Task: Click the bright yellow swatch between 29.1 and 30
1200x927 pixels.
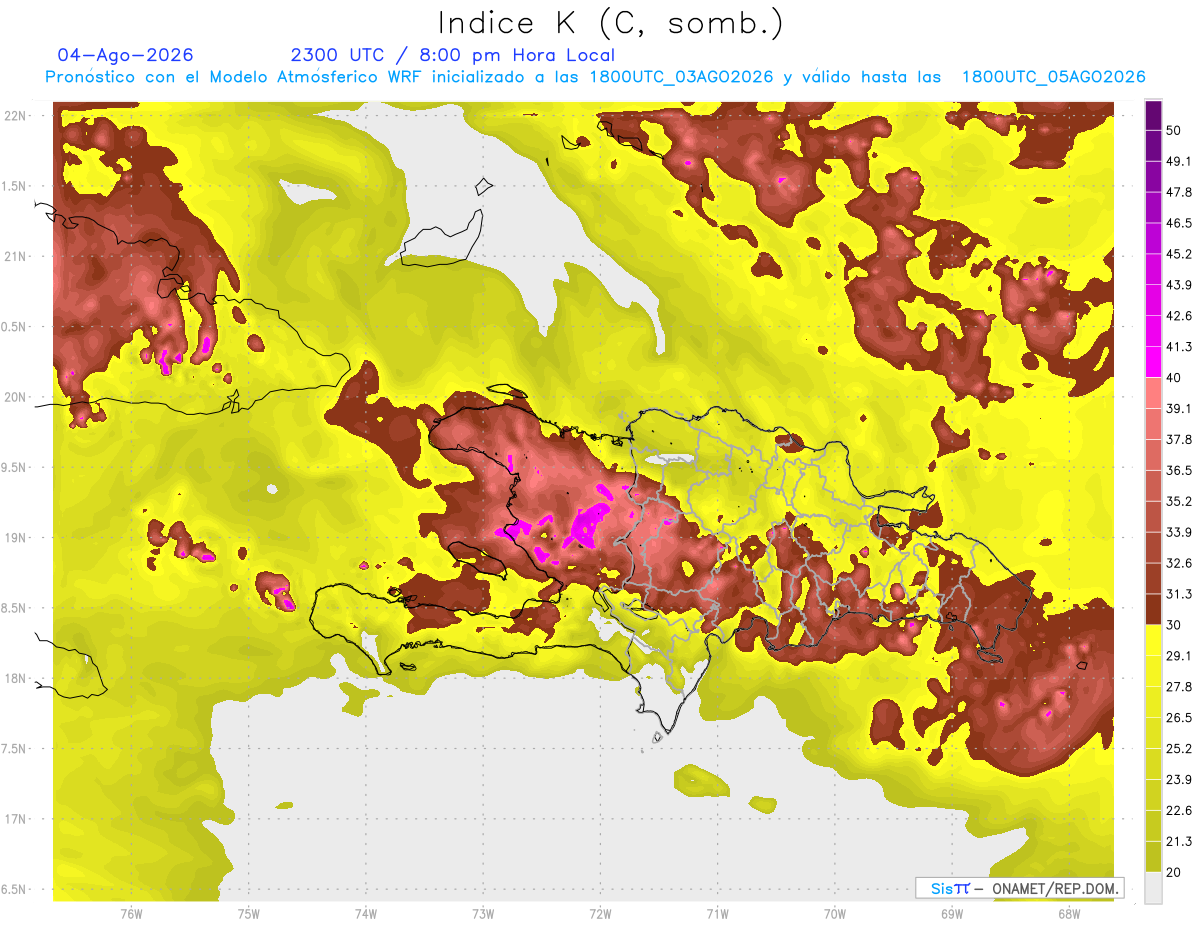Action: pyautogui.click(x=1154, y=640)
